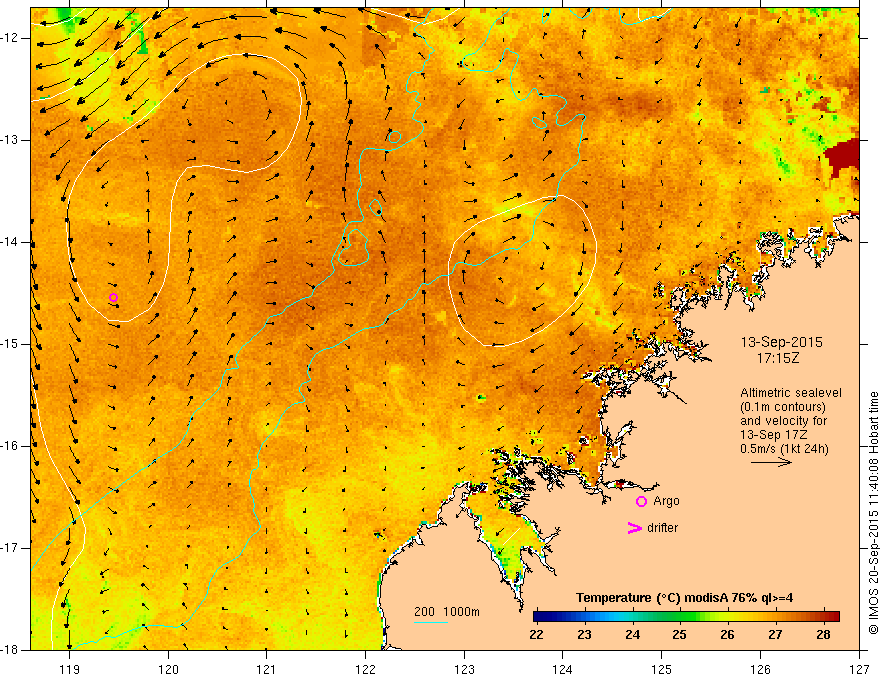Screen dimensions: 880x680
Task: Click the longitude axis label '123'
Action: [464, 669]
